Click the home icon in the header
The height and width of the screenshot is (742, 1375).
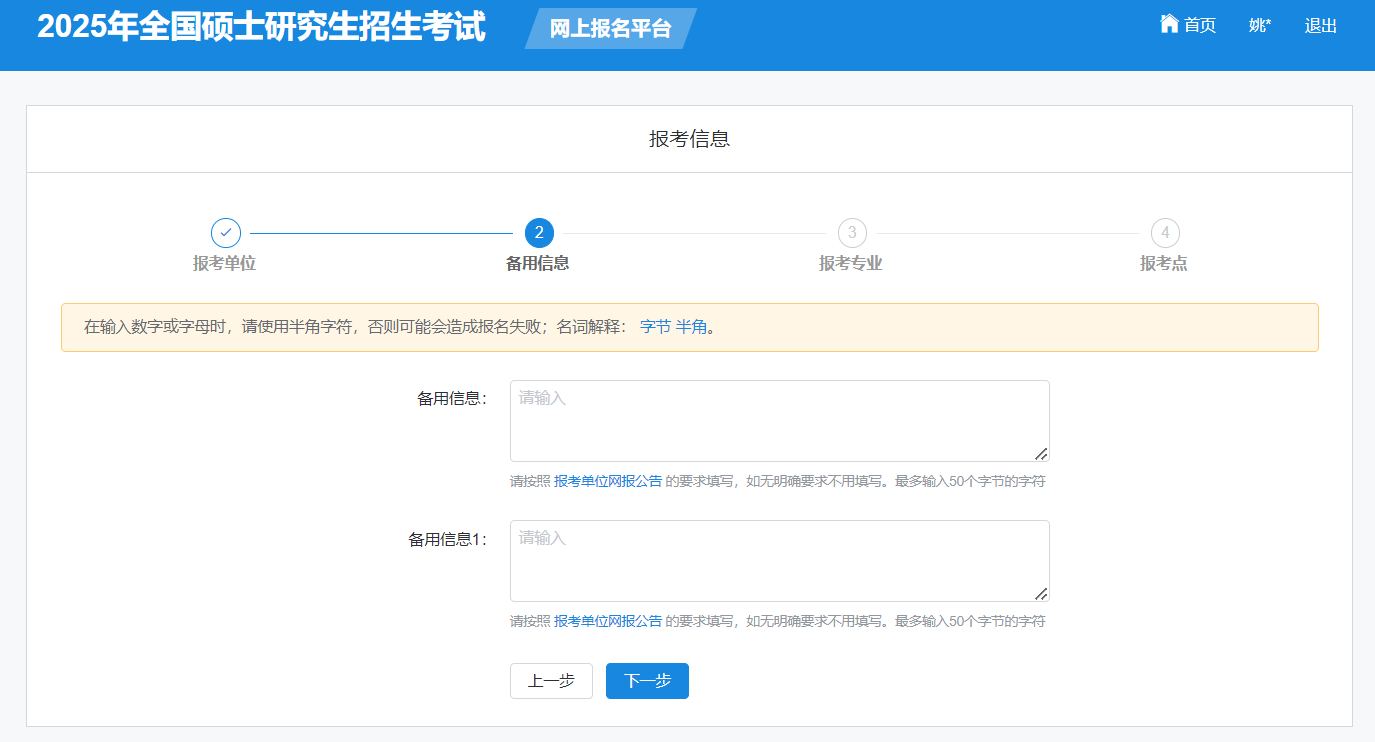click(1168, 24)
